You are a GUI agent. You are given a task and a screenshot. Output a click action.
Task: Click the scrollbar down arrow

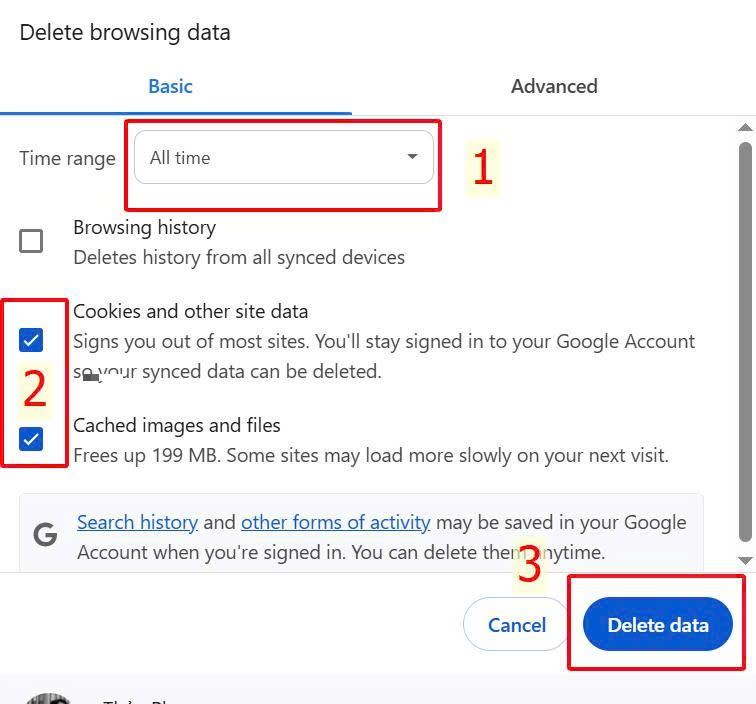744,561
